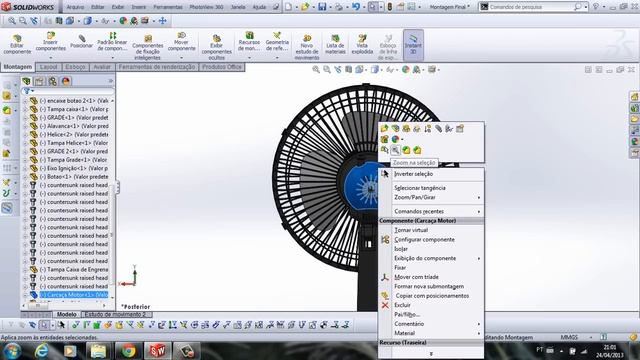Select Alavanca<1> tree item
Viewport: 640px width, 360px height.
(73, 126)
